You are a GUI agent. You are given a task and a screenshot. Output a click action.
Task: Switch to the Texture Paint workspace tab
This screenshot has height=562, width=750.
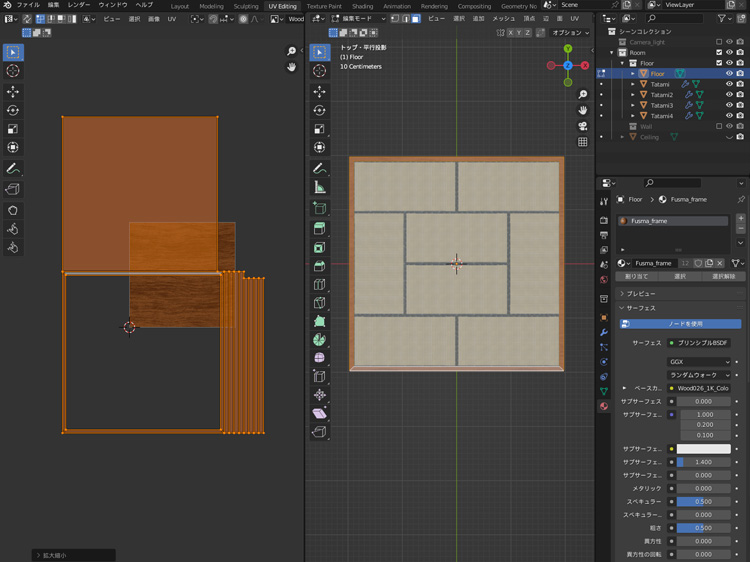[324, 6]
